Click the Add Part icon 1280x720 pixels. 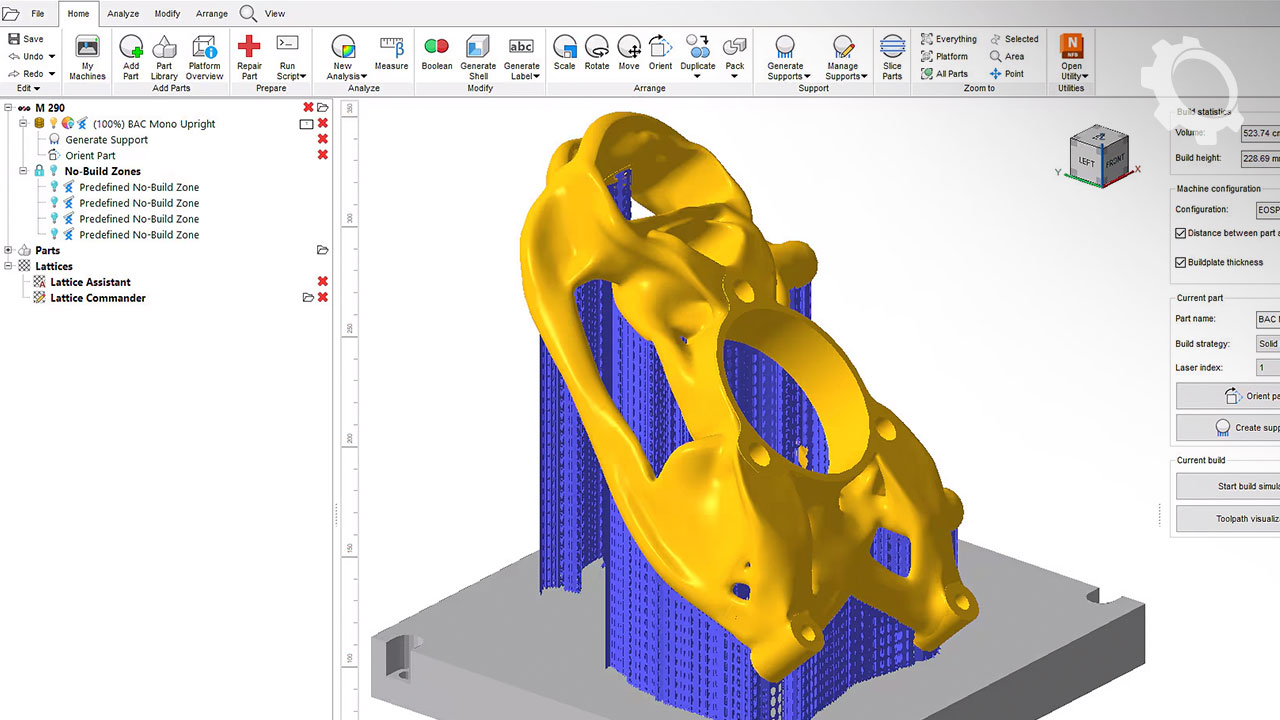coord(131,52)
